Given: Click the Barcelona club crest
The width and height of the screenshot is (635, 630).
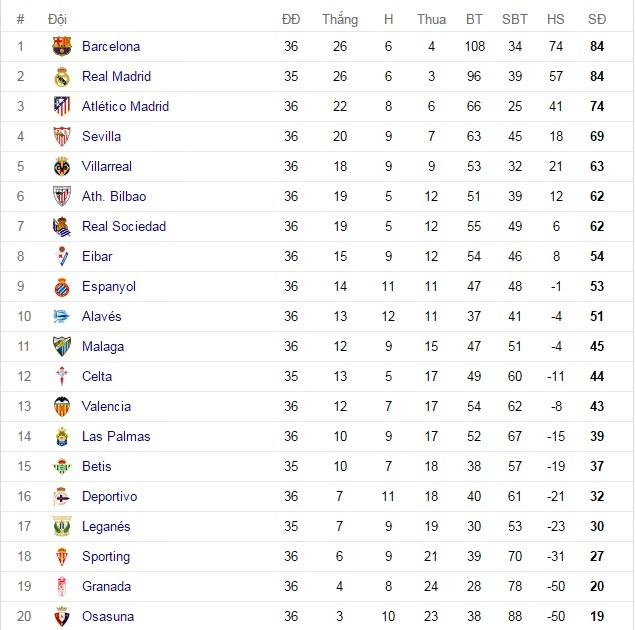Looking at the screenshot, I should pyautogui.click(x=62, y=46).
